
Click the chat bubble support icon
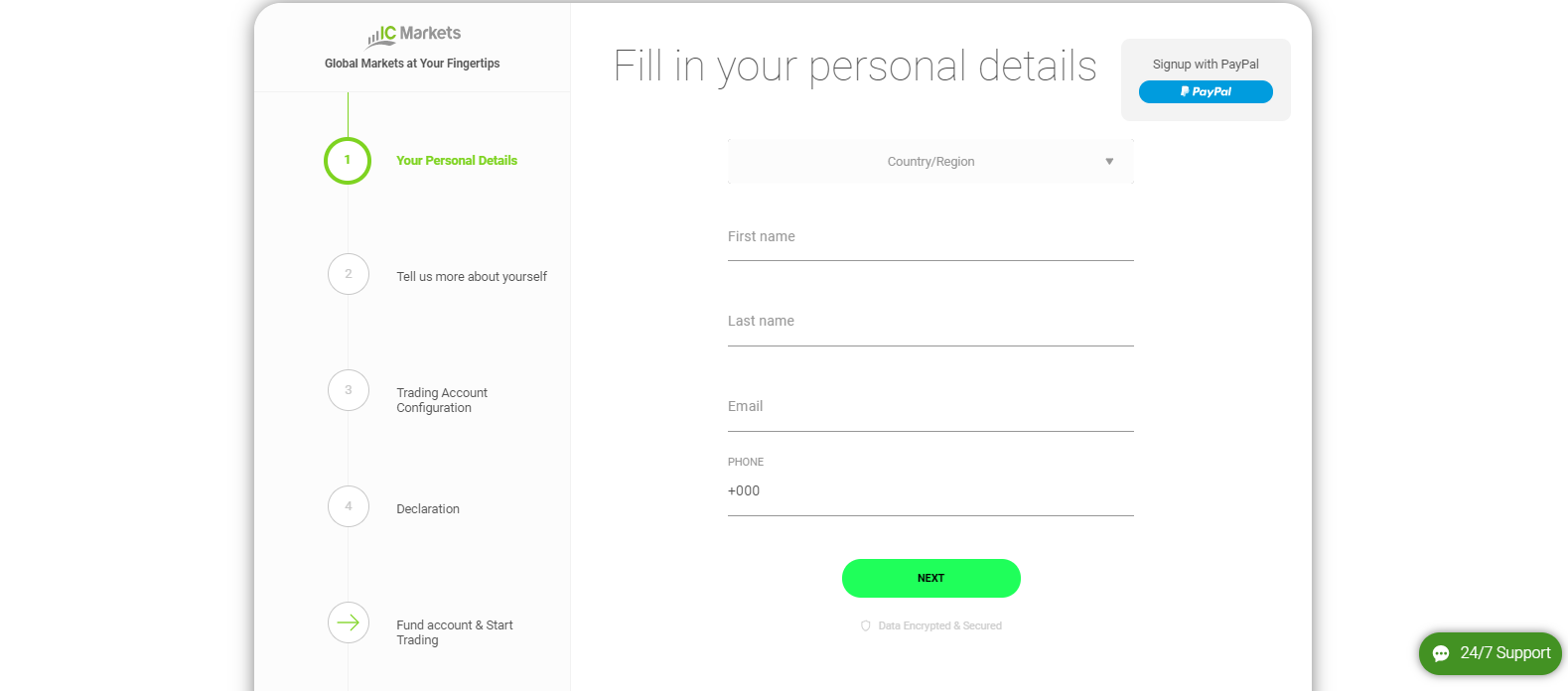tap(1441, 653)
